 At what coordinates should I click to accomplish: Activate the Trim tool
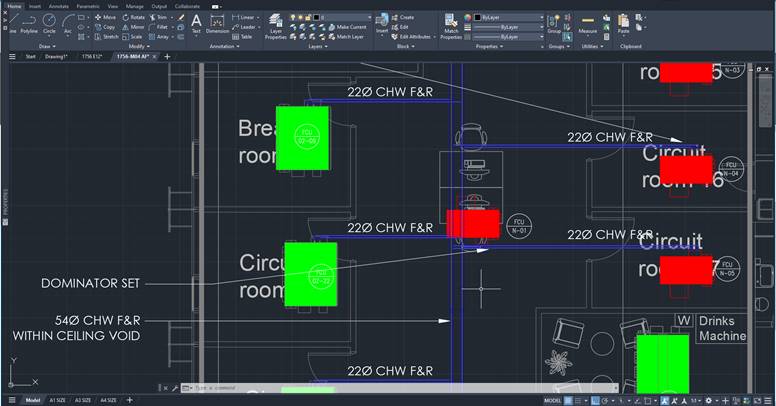click(x=159, y=17)
